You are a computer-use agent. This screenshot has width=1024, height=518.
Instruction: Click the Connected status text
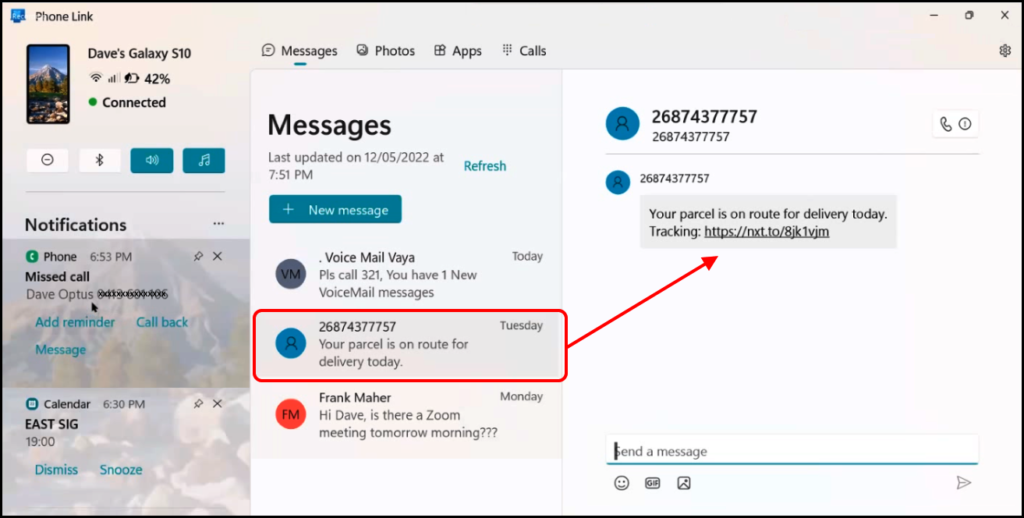pos(134,103)
